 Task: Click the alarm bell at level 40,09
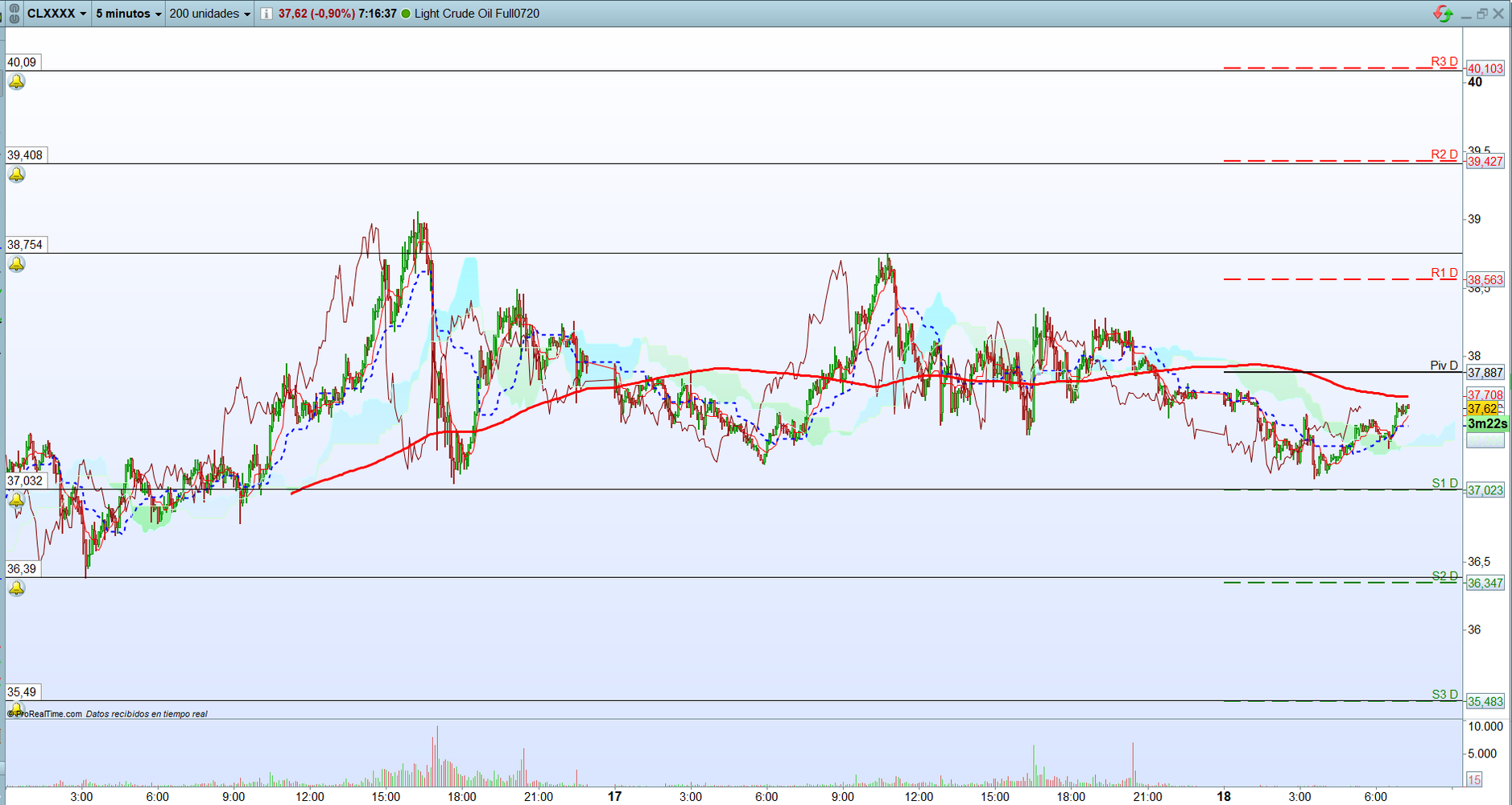pos(16,81)
